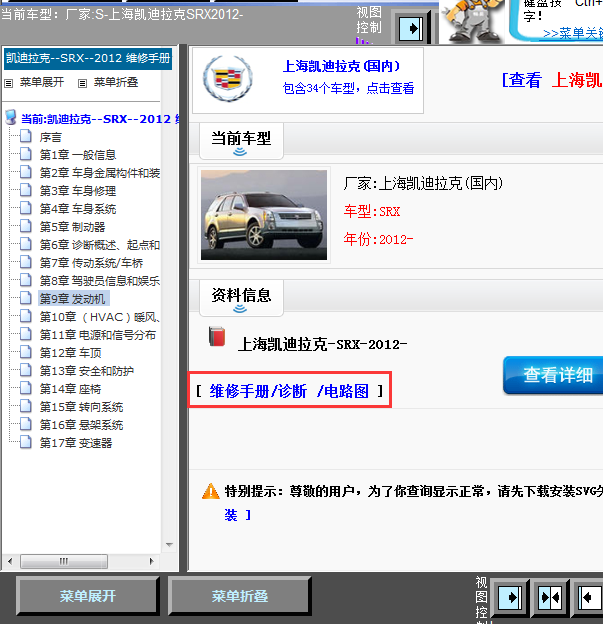Click 菜单折叠 link at top of sidebar
The height and width of the screenshot is (624, 603).
pyautogui.click(x=116, y=82)
